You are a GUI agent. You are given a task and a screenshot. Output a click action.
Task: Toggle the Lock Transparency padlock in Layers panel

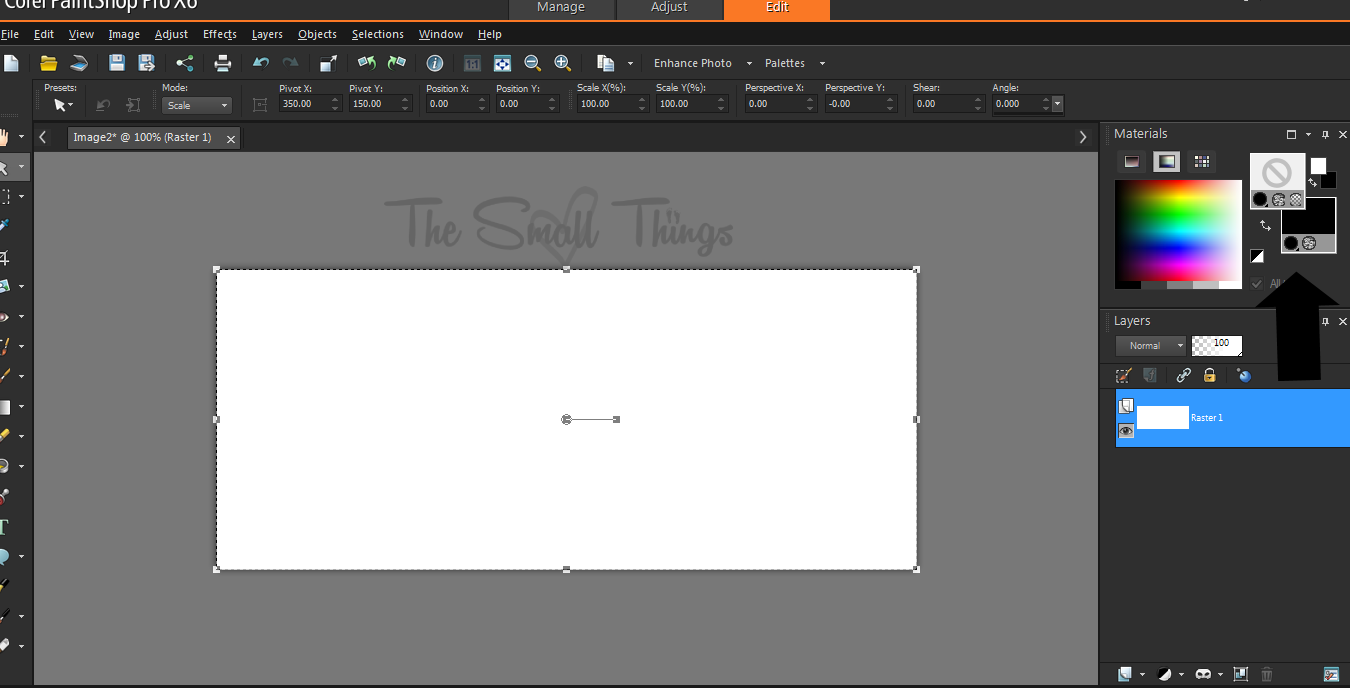pyautogui.click(x=1209, y=375)
